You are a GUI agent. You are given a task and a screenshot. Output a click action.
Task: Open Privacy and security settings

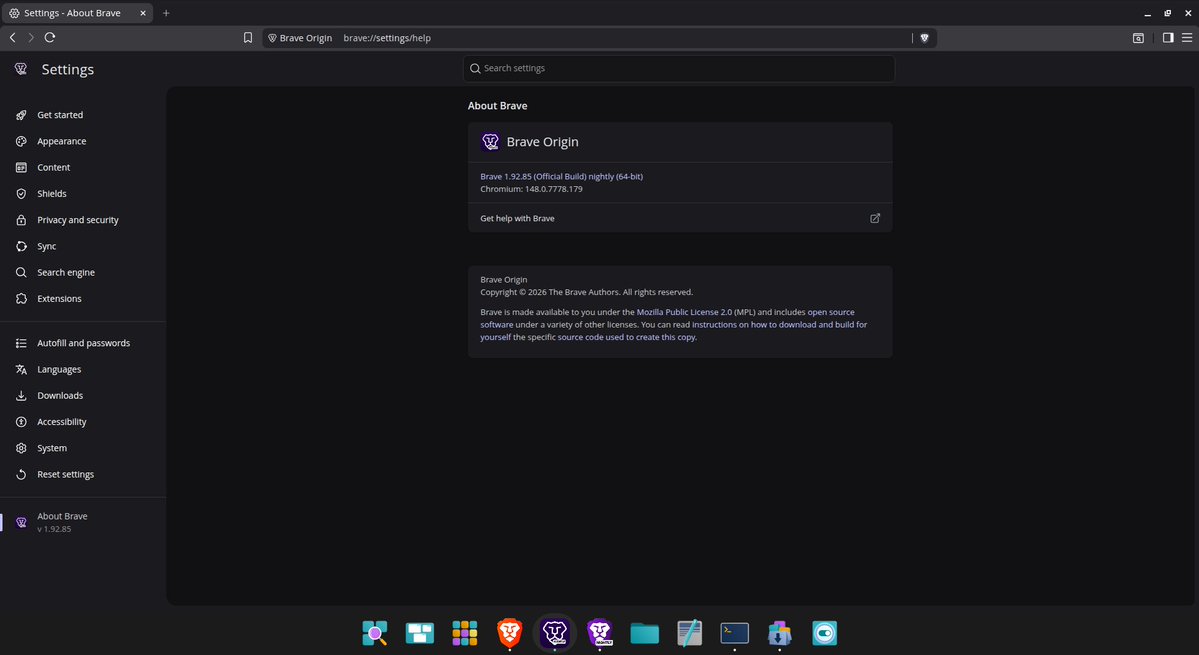(x=77, y=220)
